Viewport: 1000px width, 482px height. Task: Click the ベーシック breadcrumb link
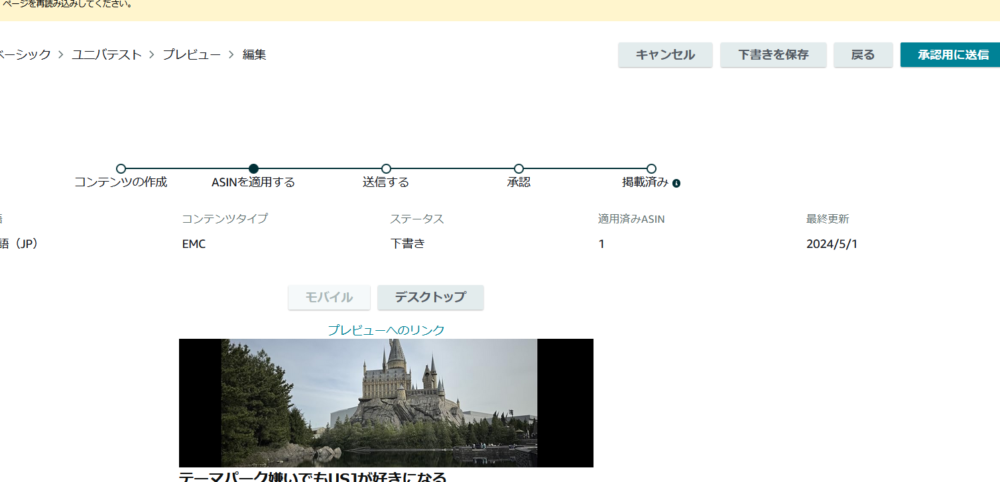25,54
